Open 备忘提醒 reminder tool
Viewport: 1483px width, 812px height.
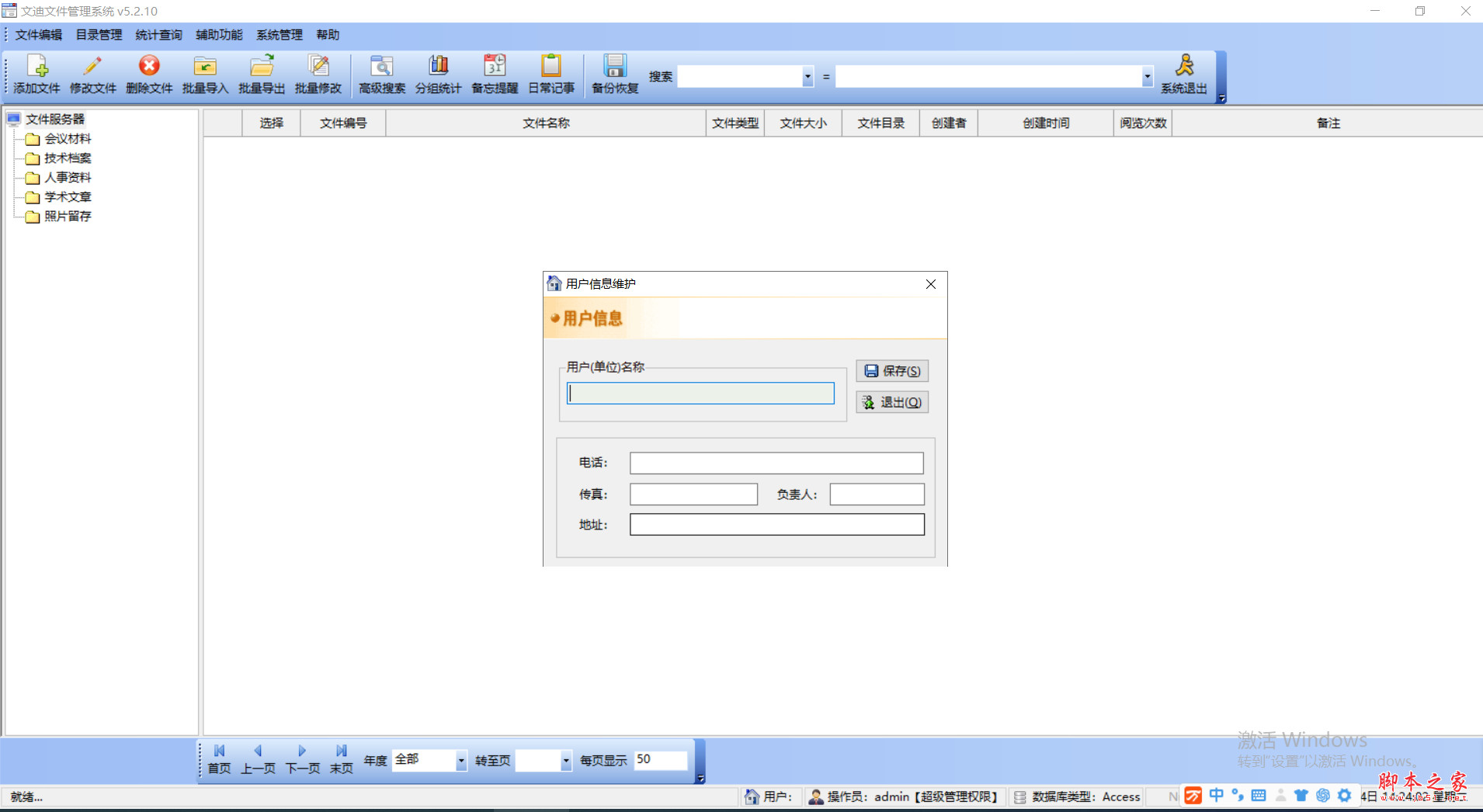point(495,74)
